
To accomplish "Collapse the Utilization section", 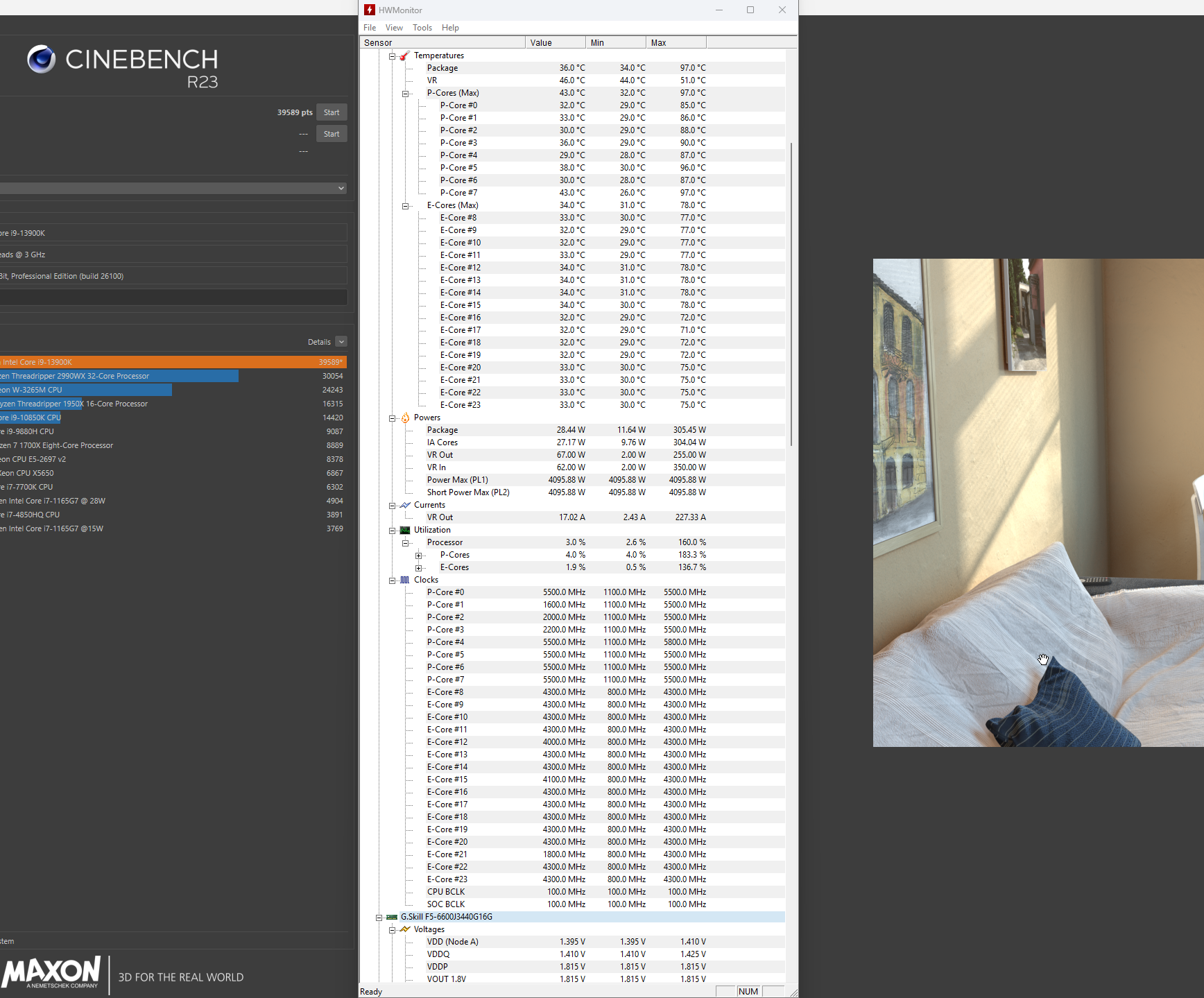I will pyautogui.click(x=392, y=531).
